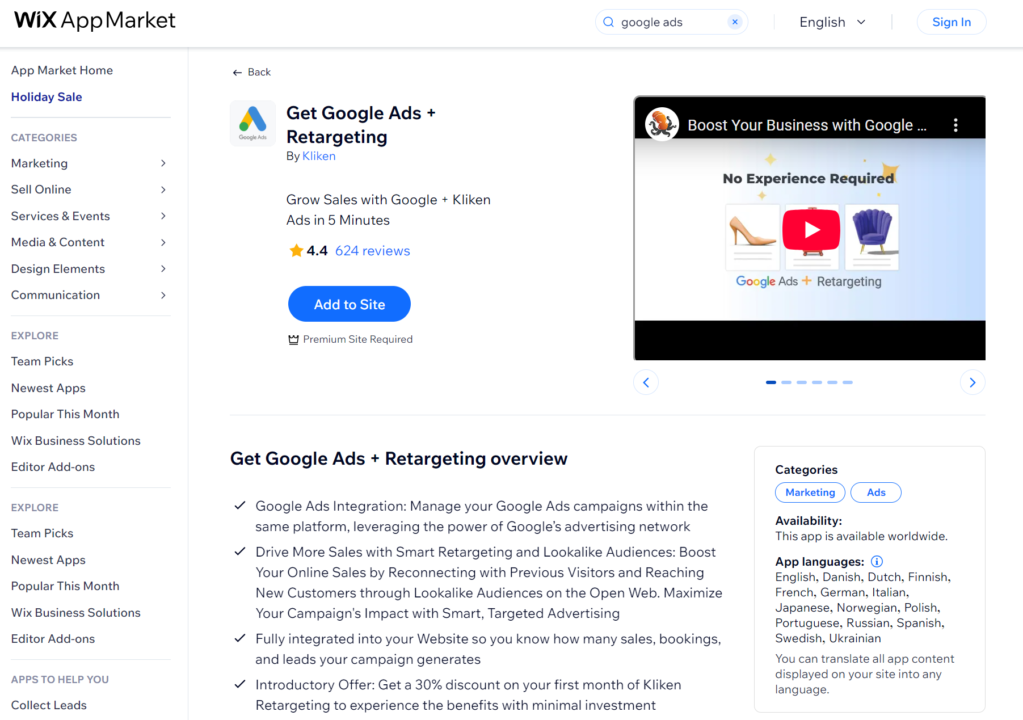Image resolution: width=1023 pixels, height=720 pixels.
Task: Expand the Communication category
Action: pos(56,295)
